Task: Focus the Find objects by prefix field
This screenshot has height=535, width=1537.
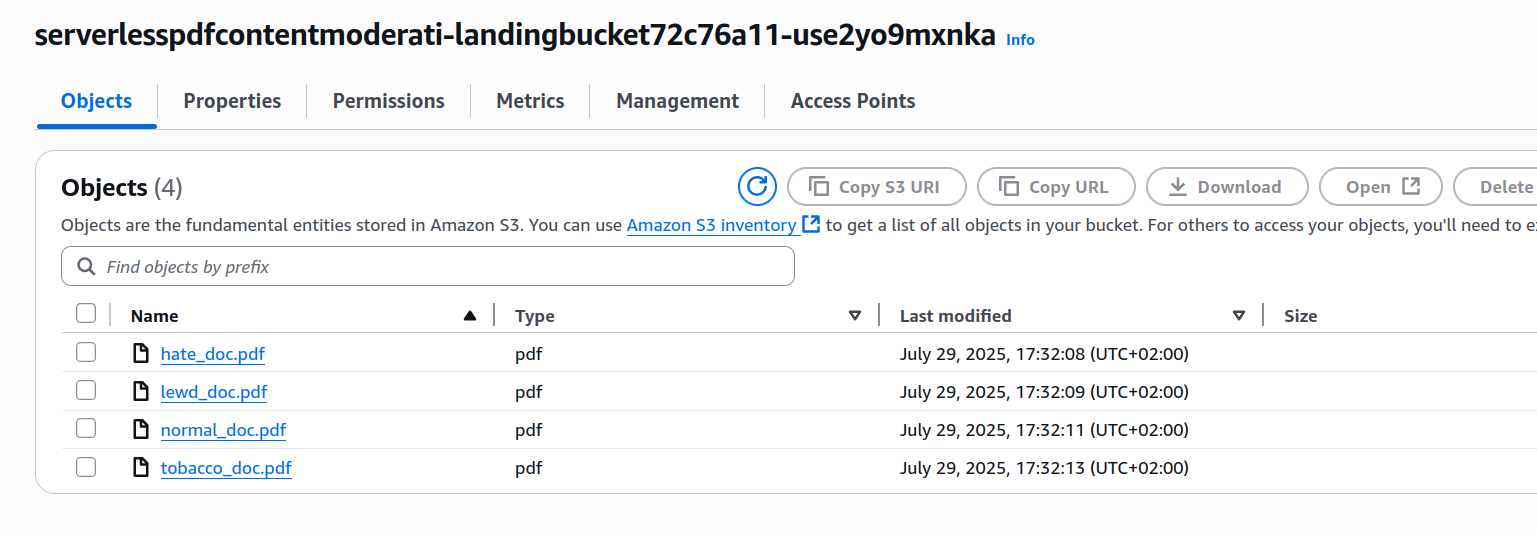Action: (x=428, y=267)
